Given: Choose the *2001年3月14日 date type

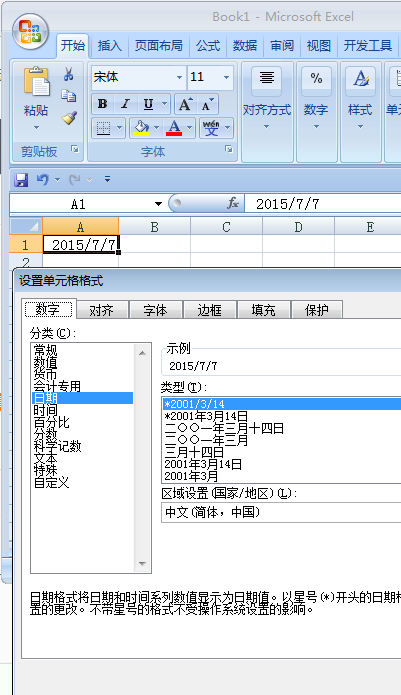Looking at the screenshot, I should pos(206,416).
